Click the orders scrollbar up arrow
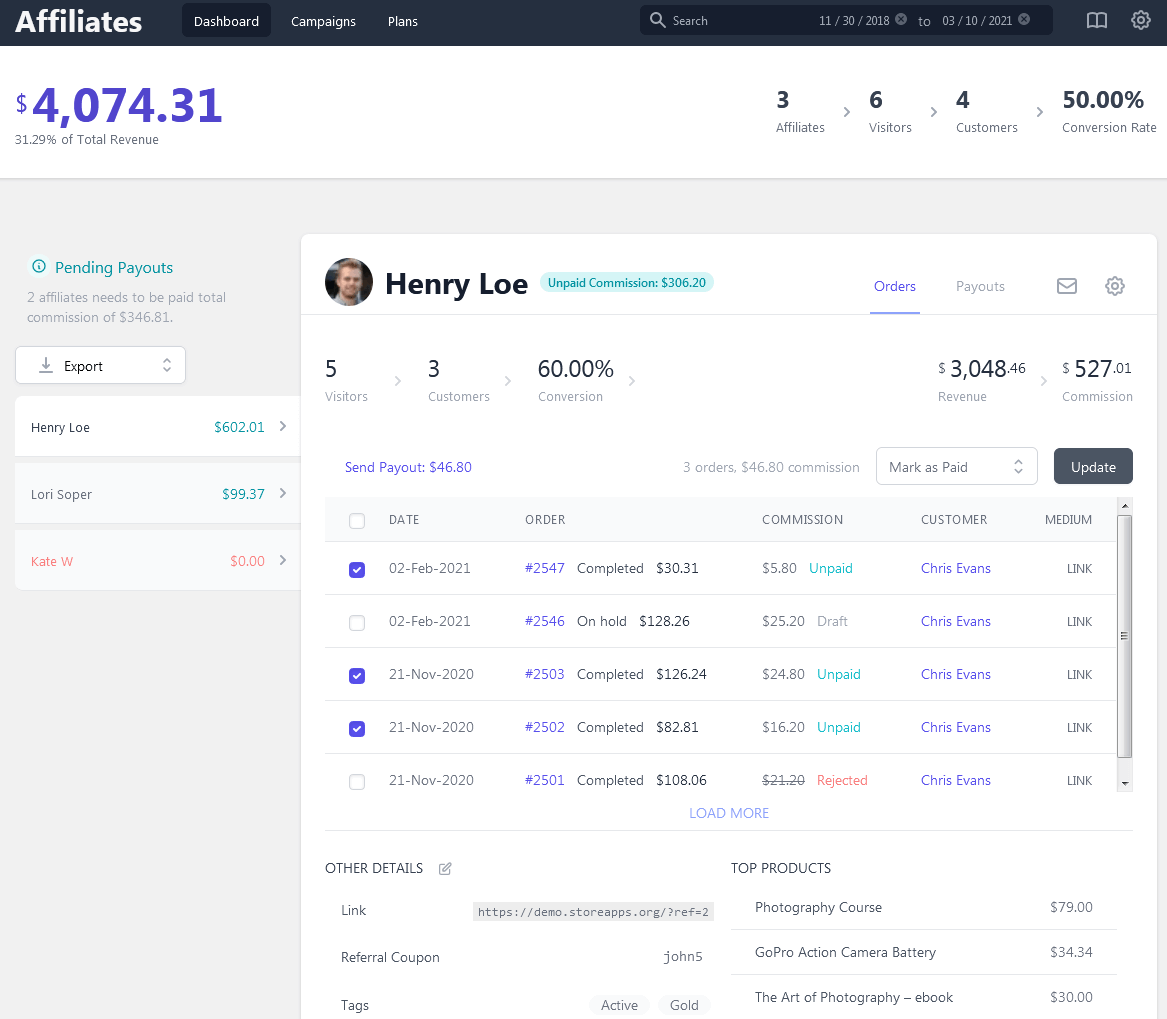 pos(1125,506)
